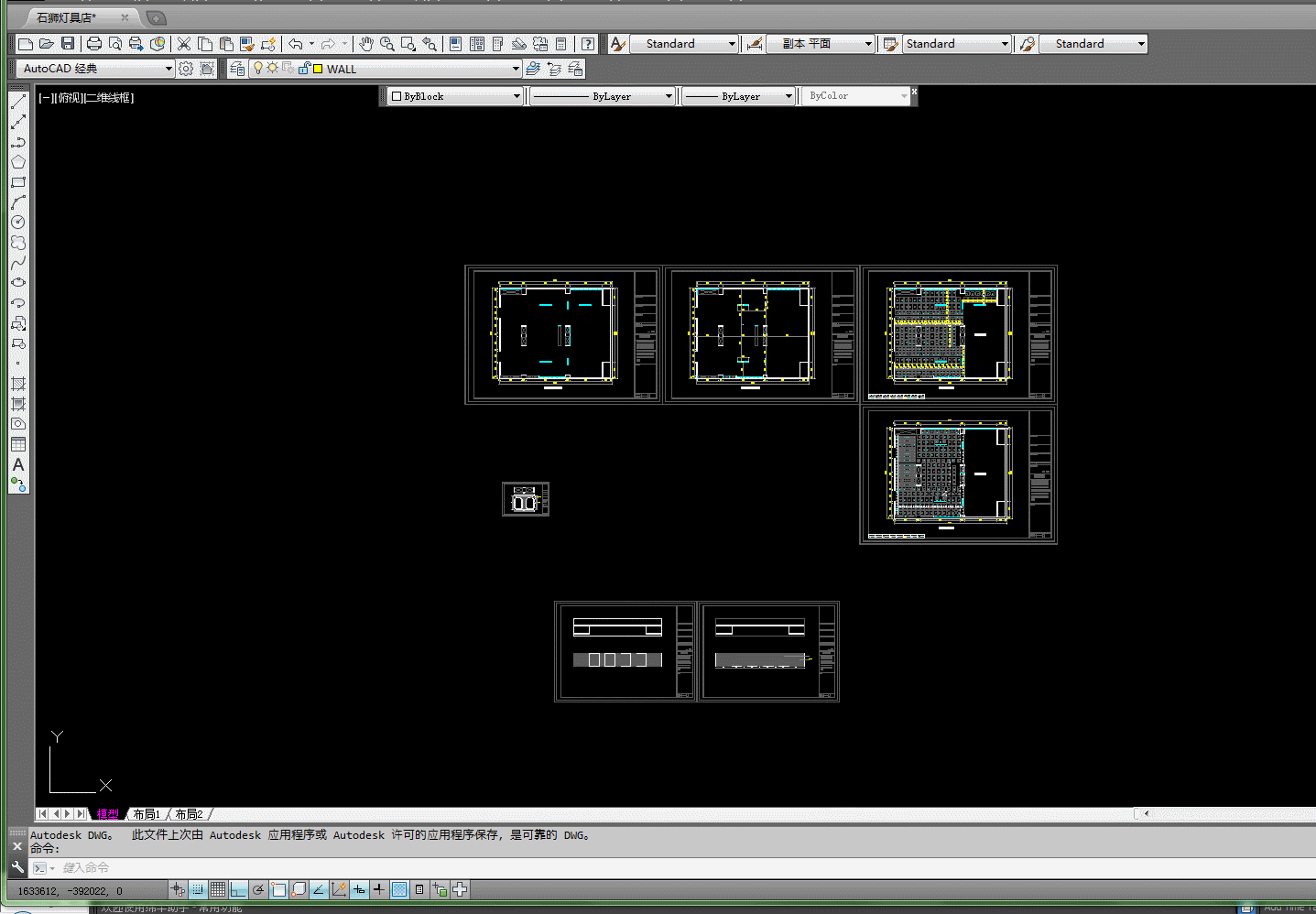Viewport: 1316px width, 914px height.
Task: Open Layer Properties Manager icon
Action: [x=237, y=69]
